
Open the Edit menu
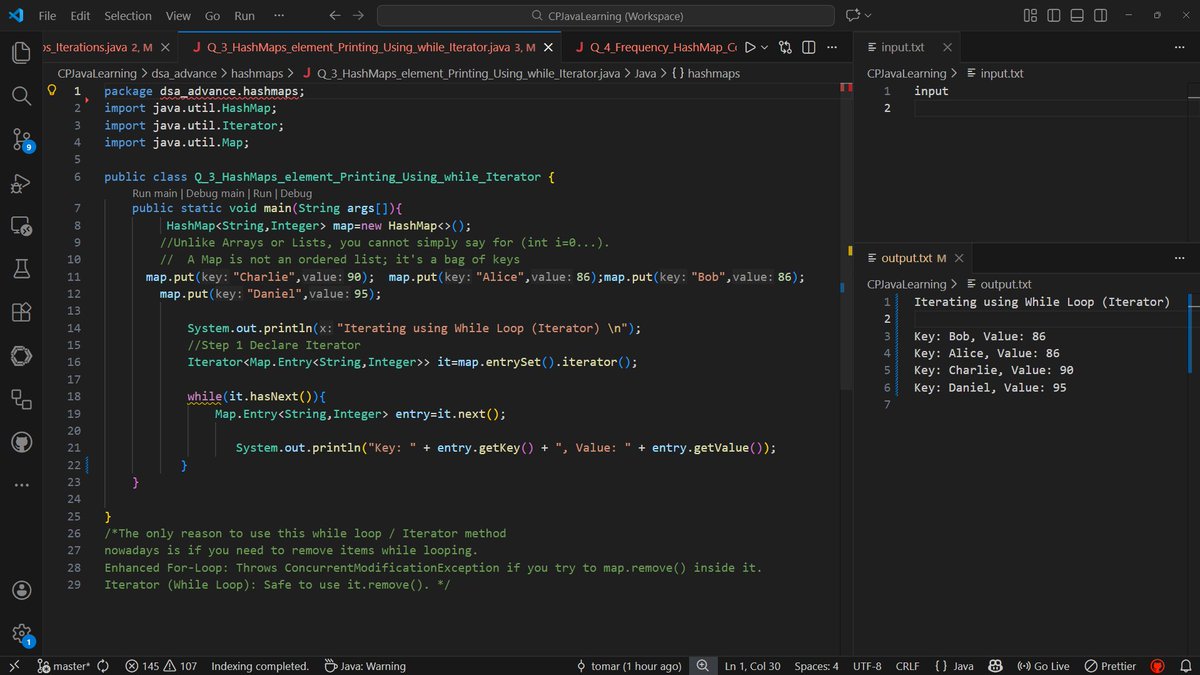pos(80,16)
